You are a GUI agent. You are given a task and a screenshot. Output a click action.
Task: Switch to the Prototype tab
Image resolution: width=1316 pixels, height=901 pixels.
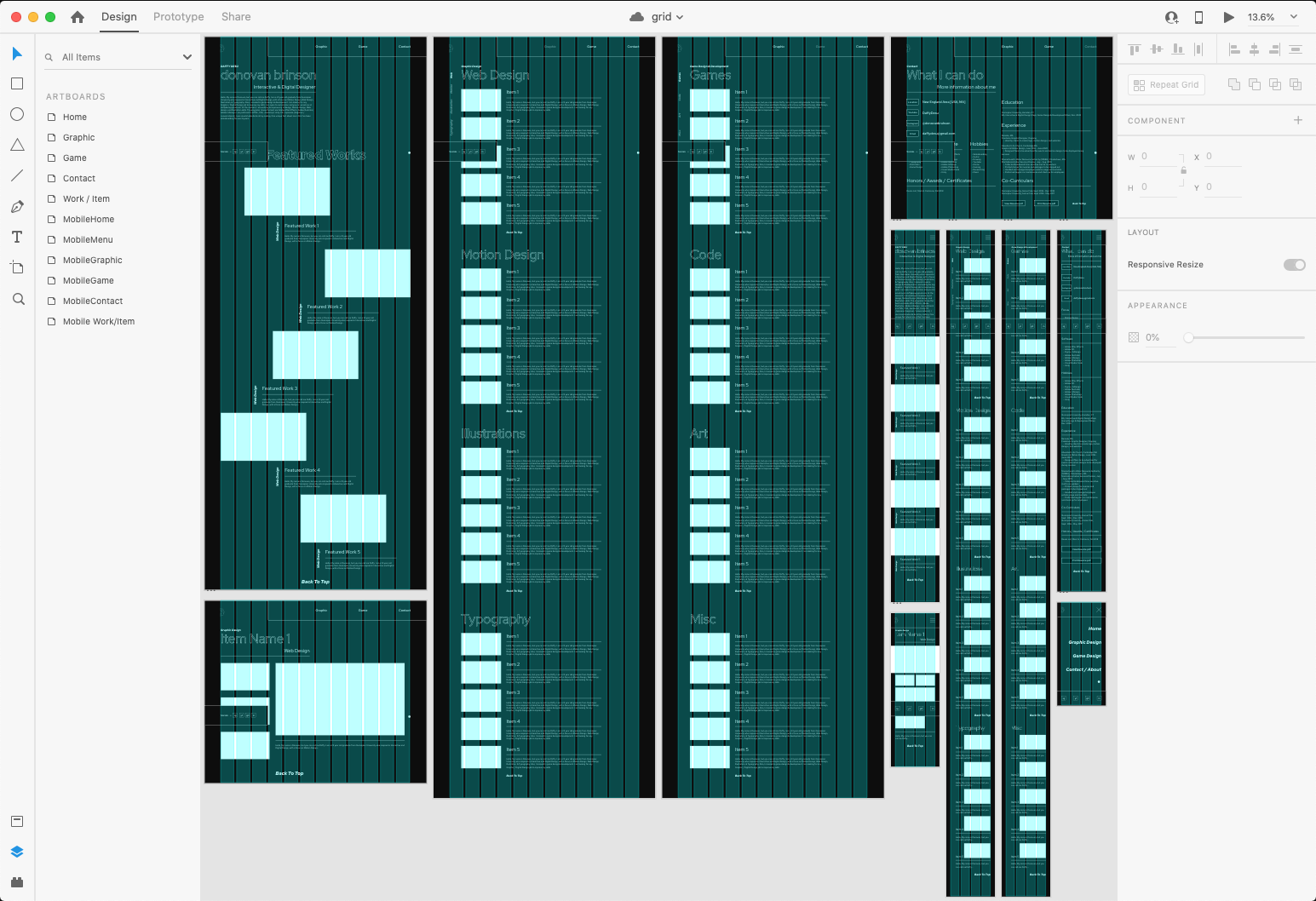179,17
